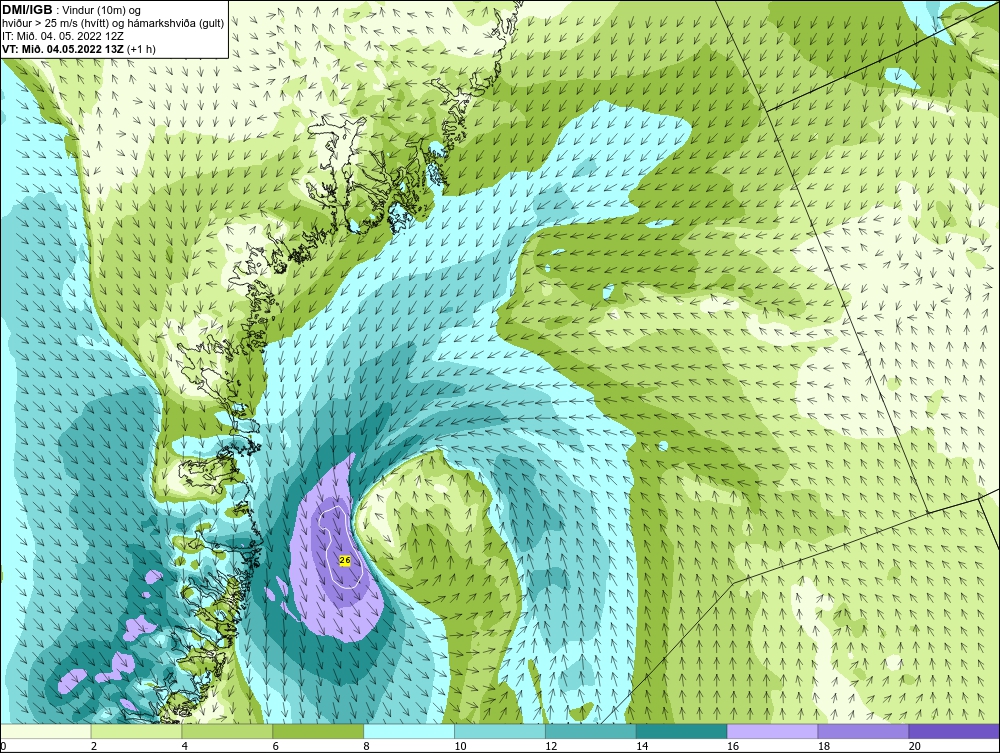Click the legend scale label 12
1000x753 pixels.
[551, 746]
